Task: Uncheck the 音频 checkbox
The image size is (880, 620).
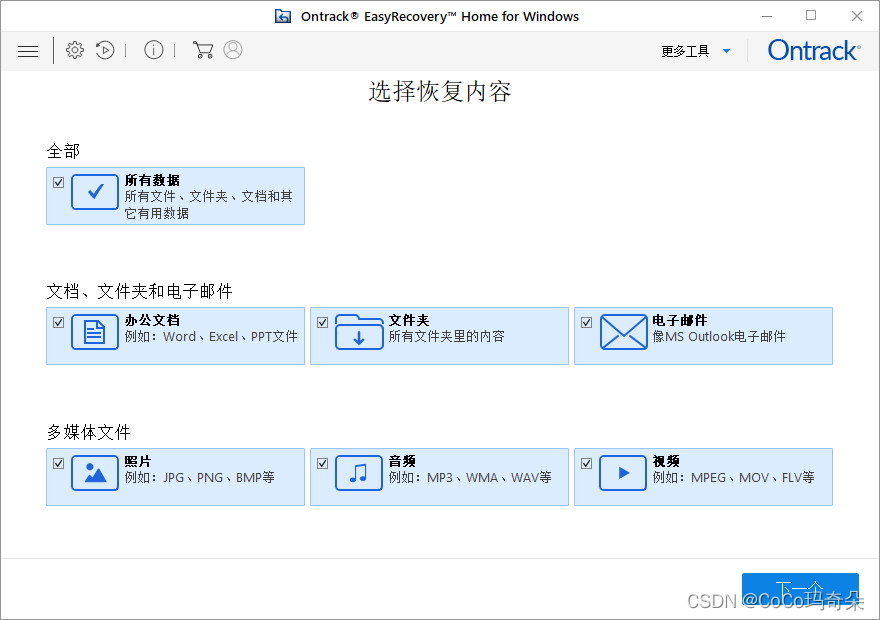Action: coord(322,462)
